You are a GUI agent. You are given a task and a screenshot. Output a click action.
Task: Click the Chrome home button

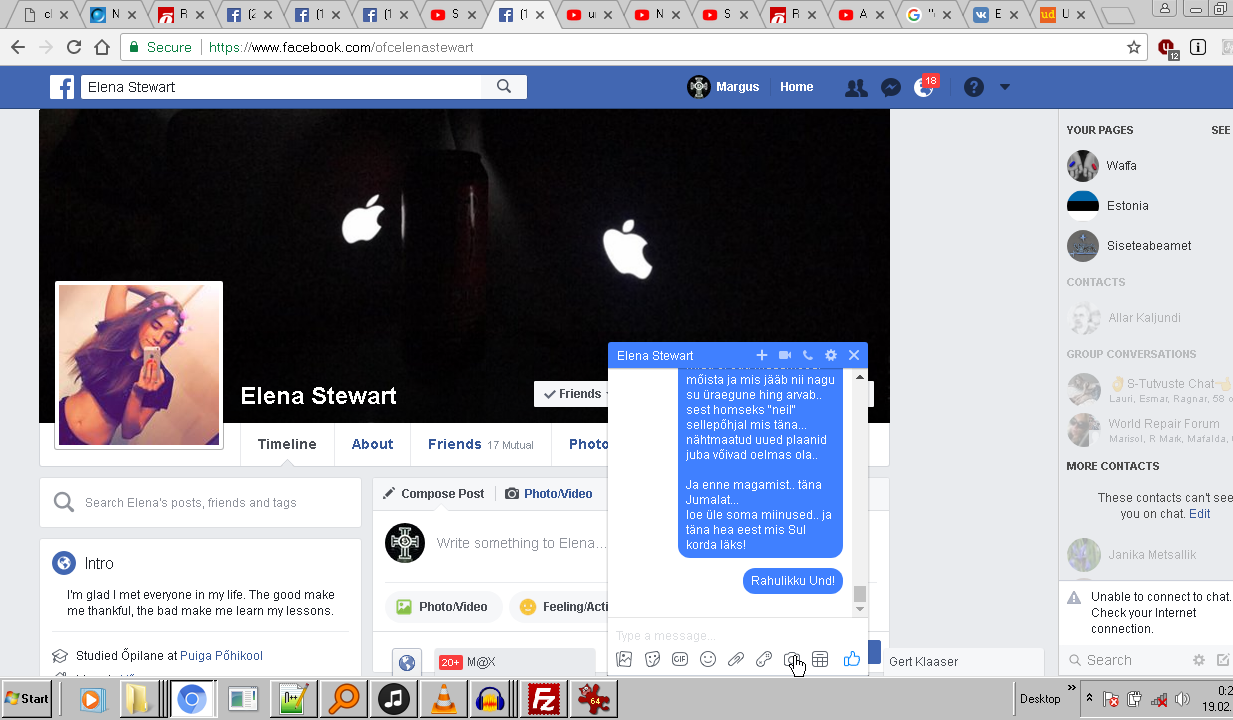pyautogui.click(x=102, y=47)
